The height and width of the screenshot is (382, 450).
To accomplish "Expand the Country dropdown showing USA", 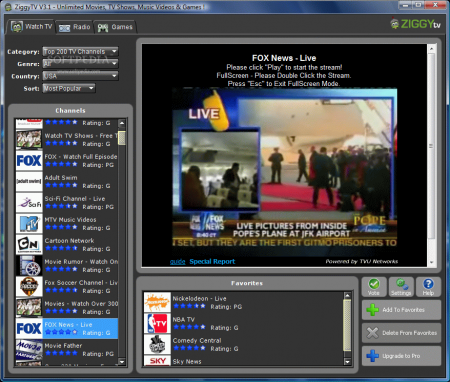I will (80, 76).
